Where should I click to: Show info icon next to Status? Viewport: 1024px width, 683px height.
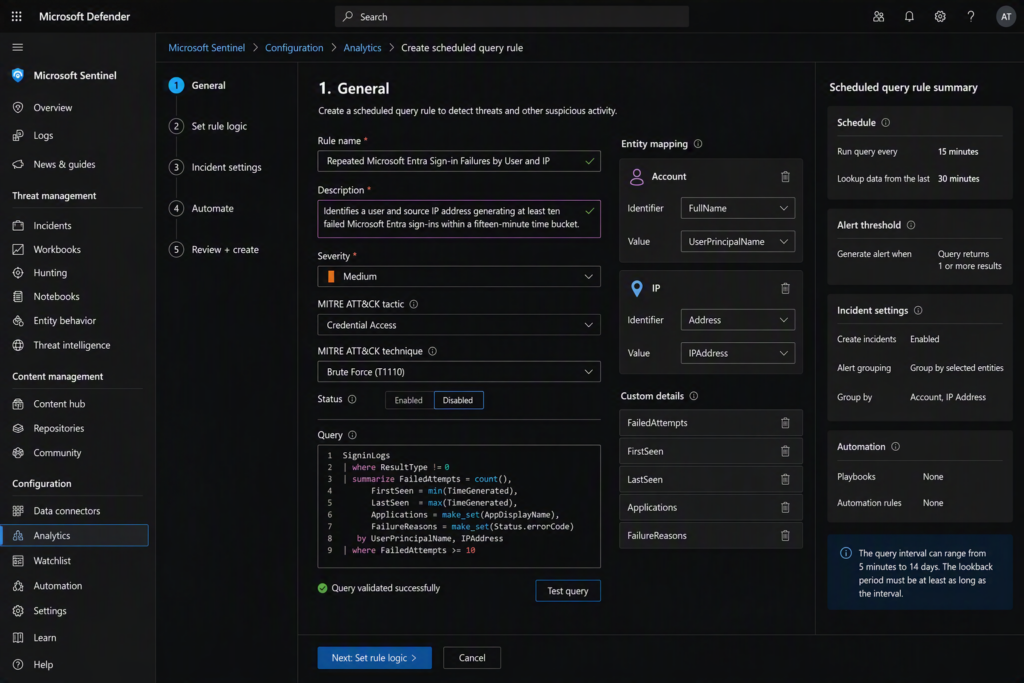pos(352,399)
